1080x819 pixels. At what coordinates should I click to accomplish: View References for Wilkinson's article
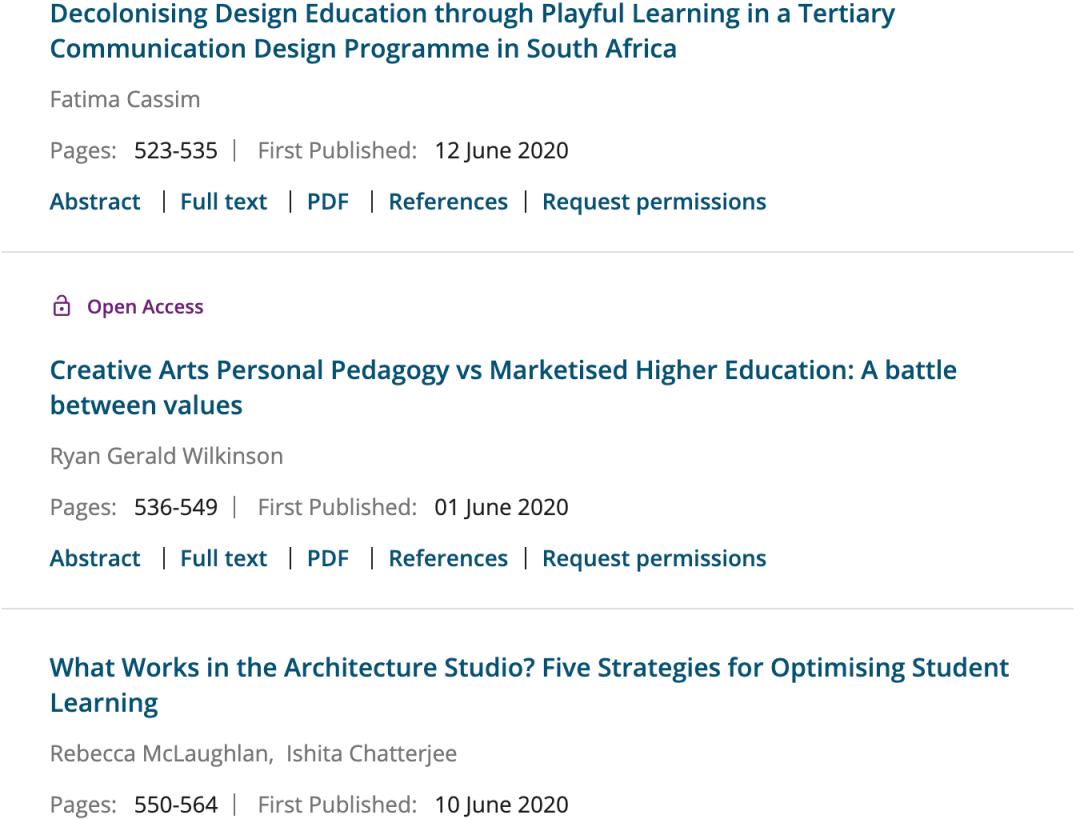tap(448, 558)
